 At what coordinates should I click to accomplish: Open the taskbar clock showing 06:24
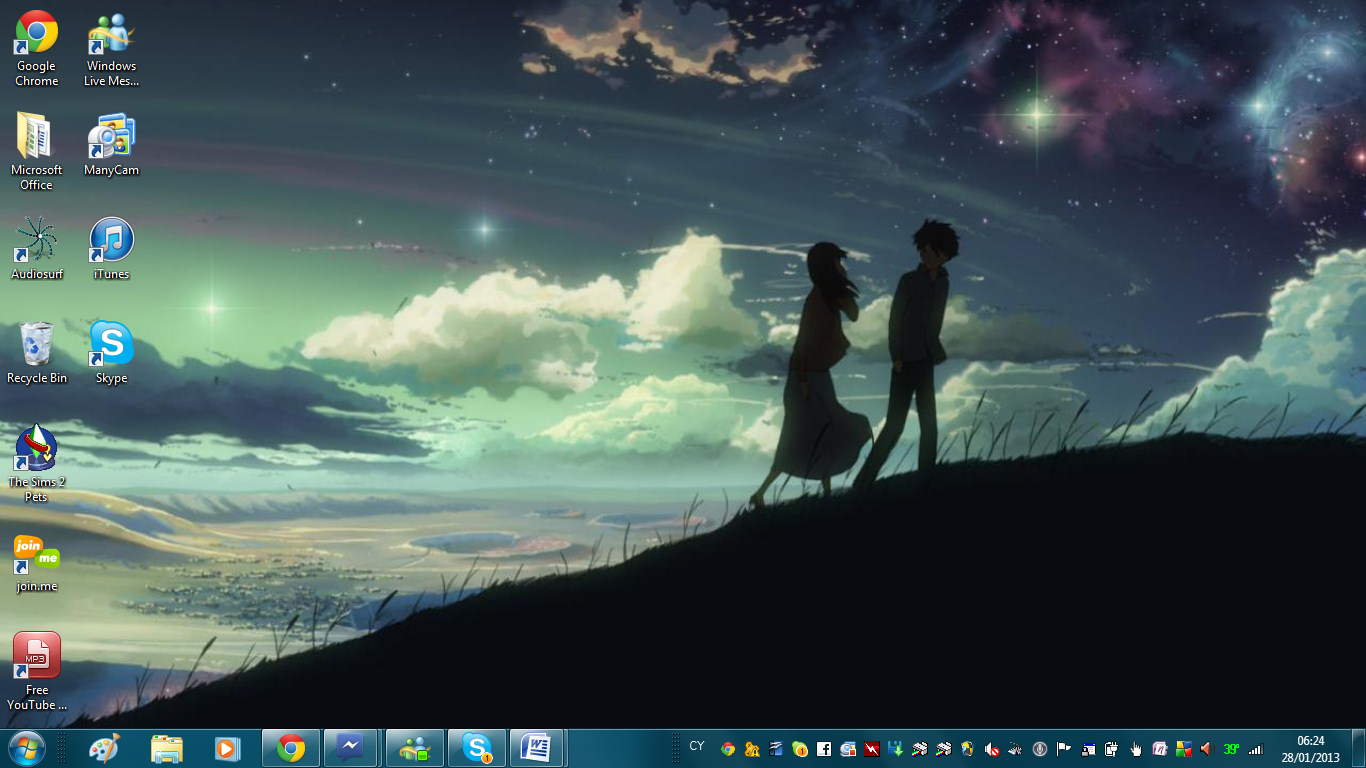click(1310, 749)
